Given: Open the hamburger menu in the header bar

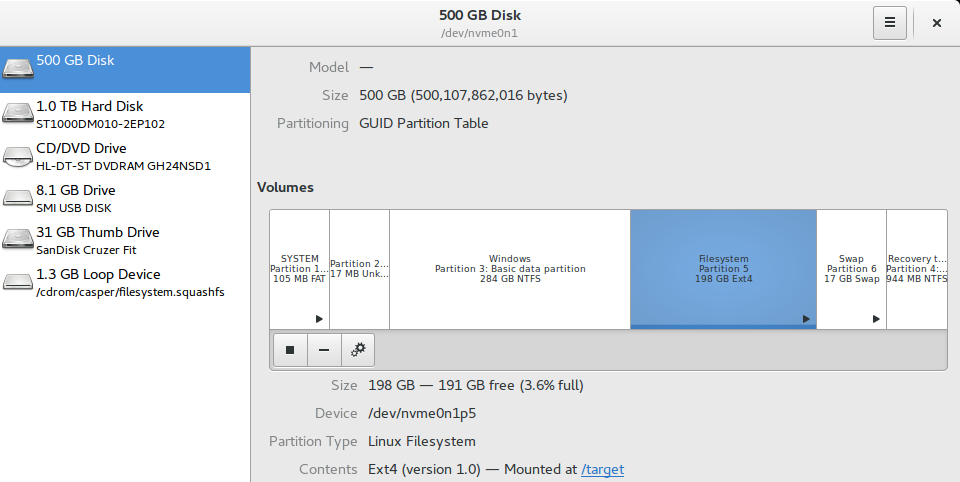Looking at the screenshot, I should 890,23.
